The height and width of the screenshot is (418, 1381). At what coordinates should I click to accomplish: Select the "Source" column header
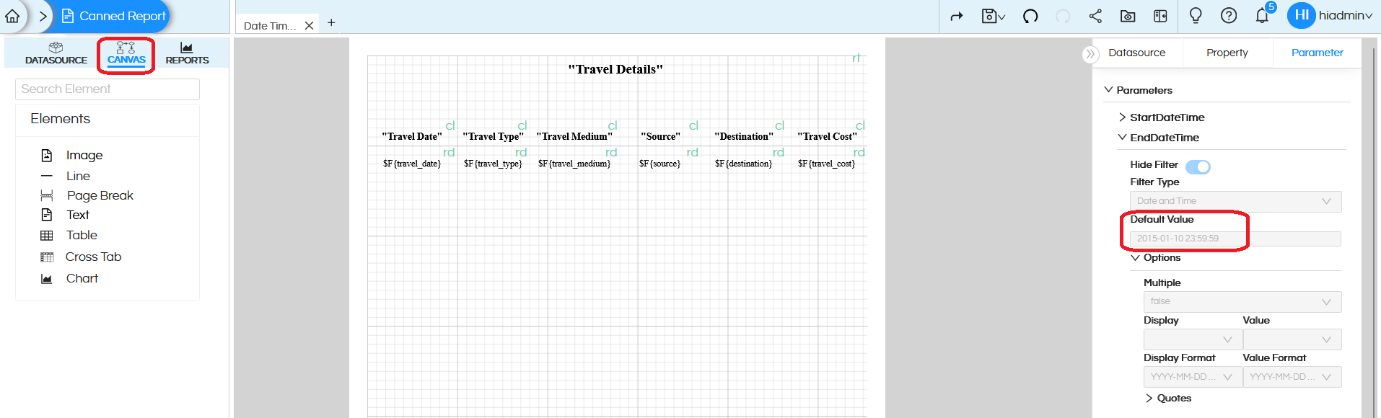(660, 136)
